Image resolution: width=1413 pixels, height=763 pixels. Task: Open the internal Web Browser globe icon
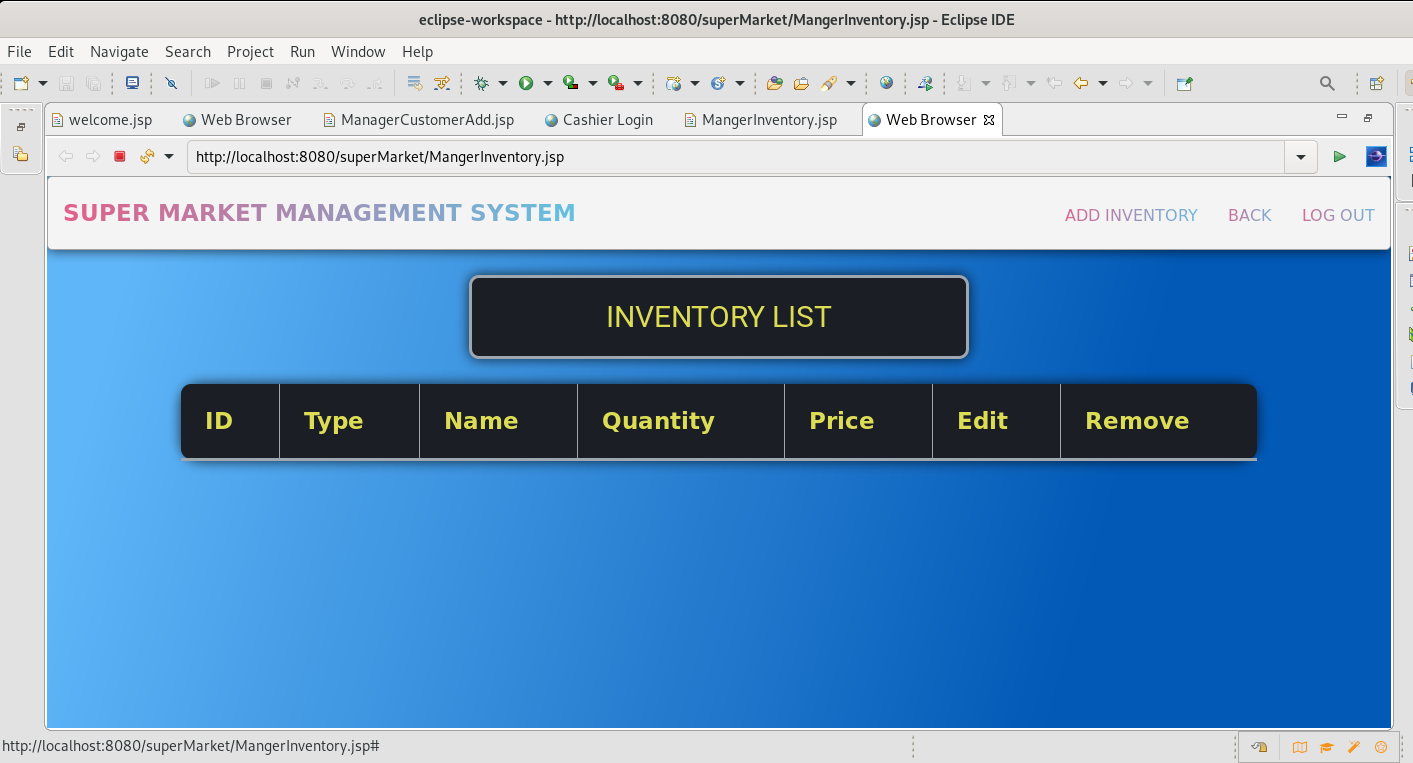[x=886, y=83]
